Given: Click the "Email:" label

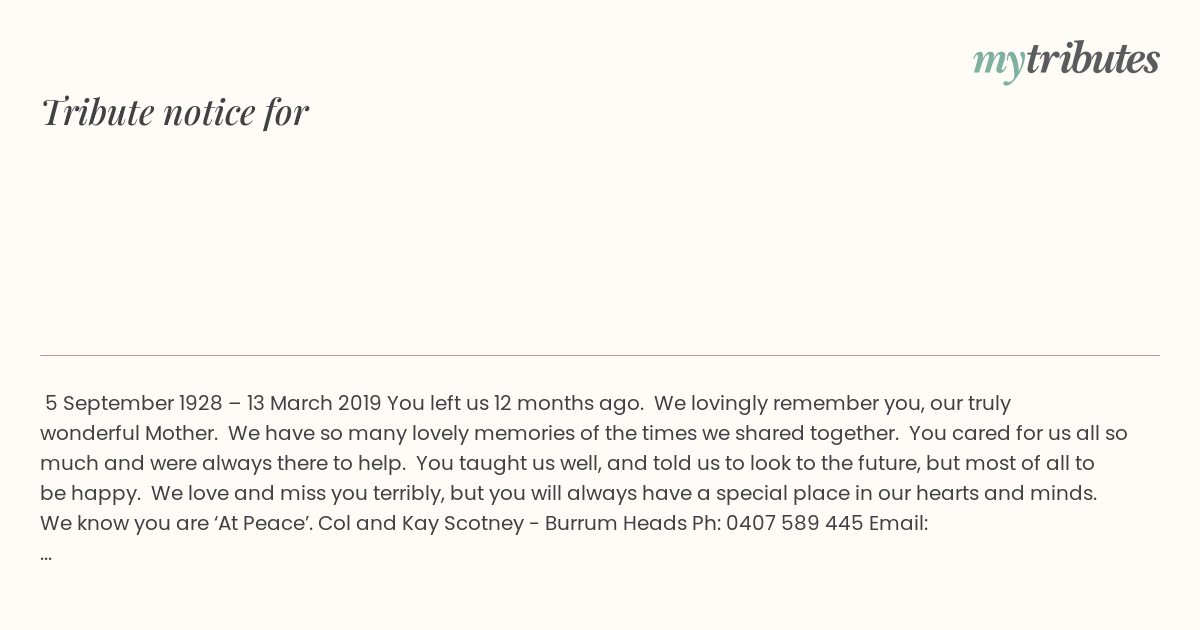Looking at the screenshot, I should click(898, 523).
